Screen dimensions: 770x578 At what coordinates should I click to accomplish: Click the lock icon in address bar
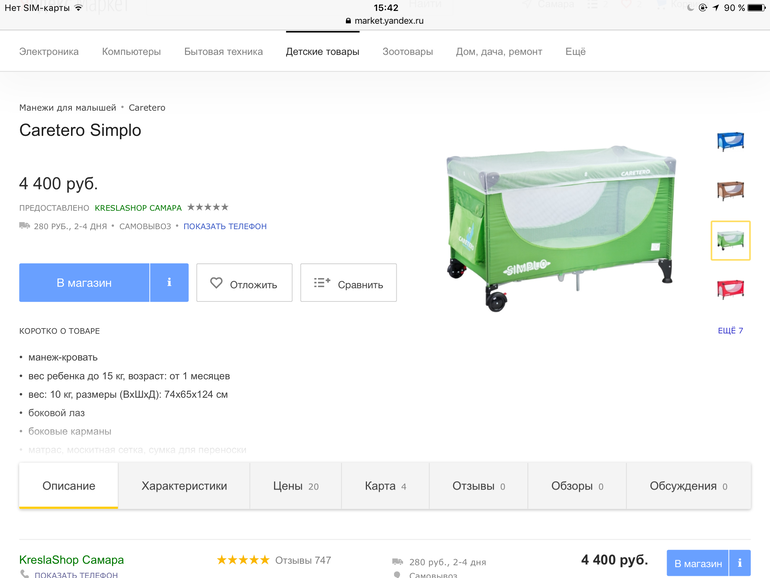(x=348, y=20)
